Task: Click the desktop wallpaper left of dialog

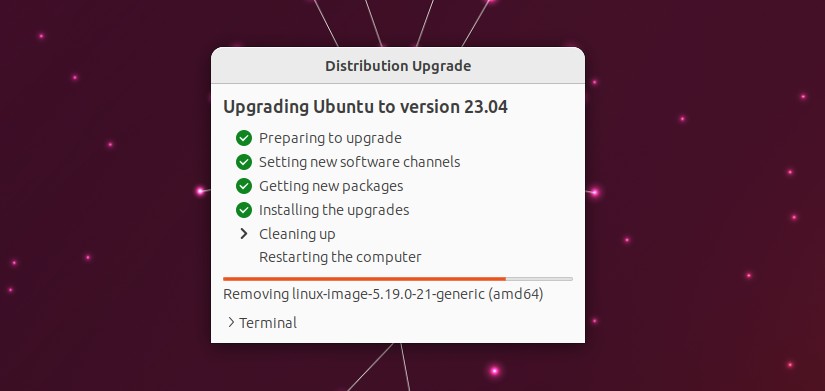Action: 105,195
